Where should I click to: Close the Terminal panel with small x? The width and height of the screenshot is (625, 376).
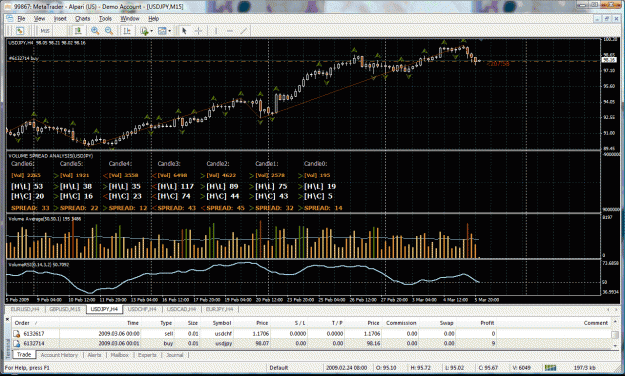[7, 319]
